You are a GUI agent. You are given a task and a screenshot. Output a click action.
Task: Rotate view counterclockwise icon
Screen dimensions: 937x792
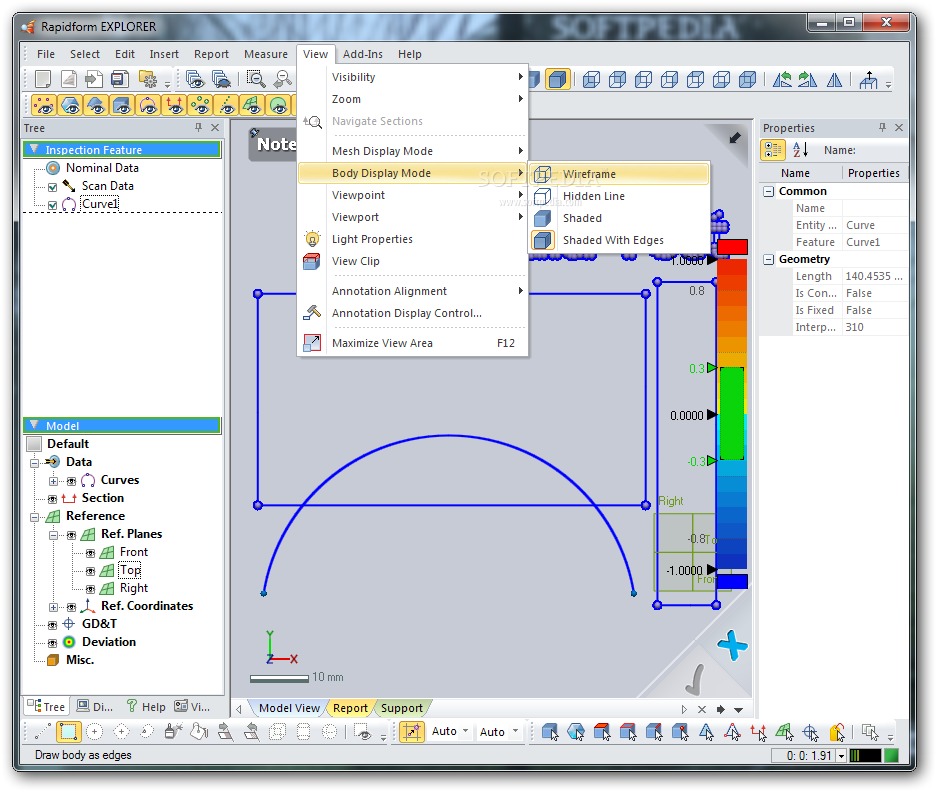pyautogui.click(x=782, y=79)
